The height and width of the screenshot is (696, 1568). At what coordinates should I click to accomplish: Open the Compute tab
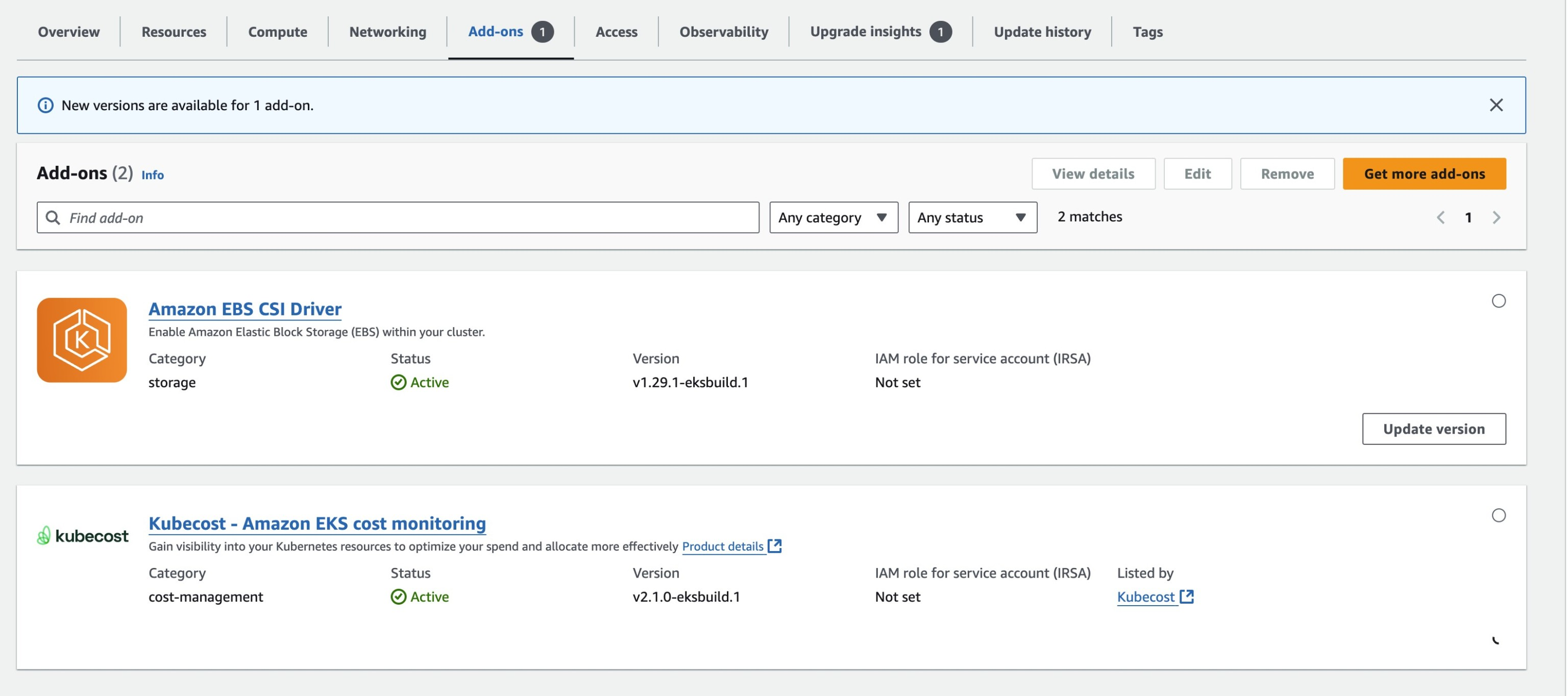coord(277,31)
